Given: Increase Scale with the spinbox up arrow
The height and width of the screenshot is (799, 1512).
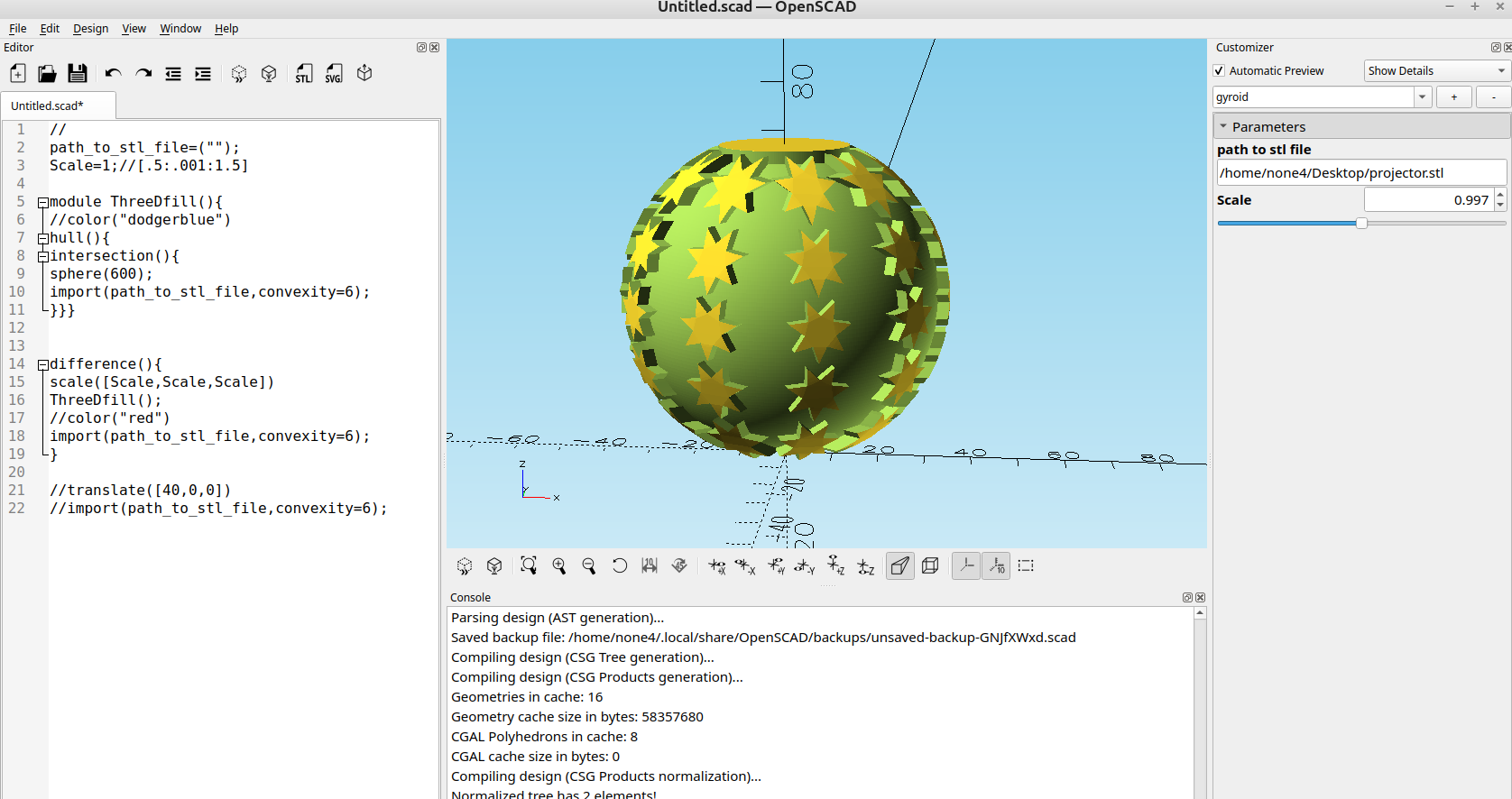Looking at the screenshot, I should point(1500,194).
